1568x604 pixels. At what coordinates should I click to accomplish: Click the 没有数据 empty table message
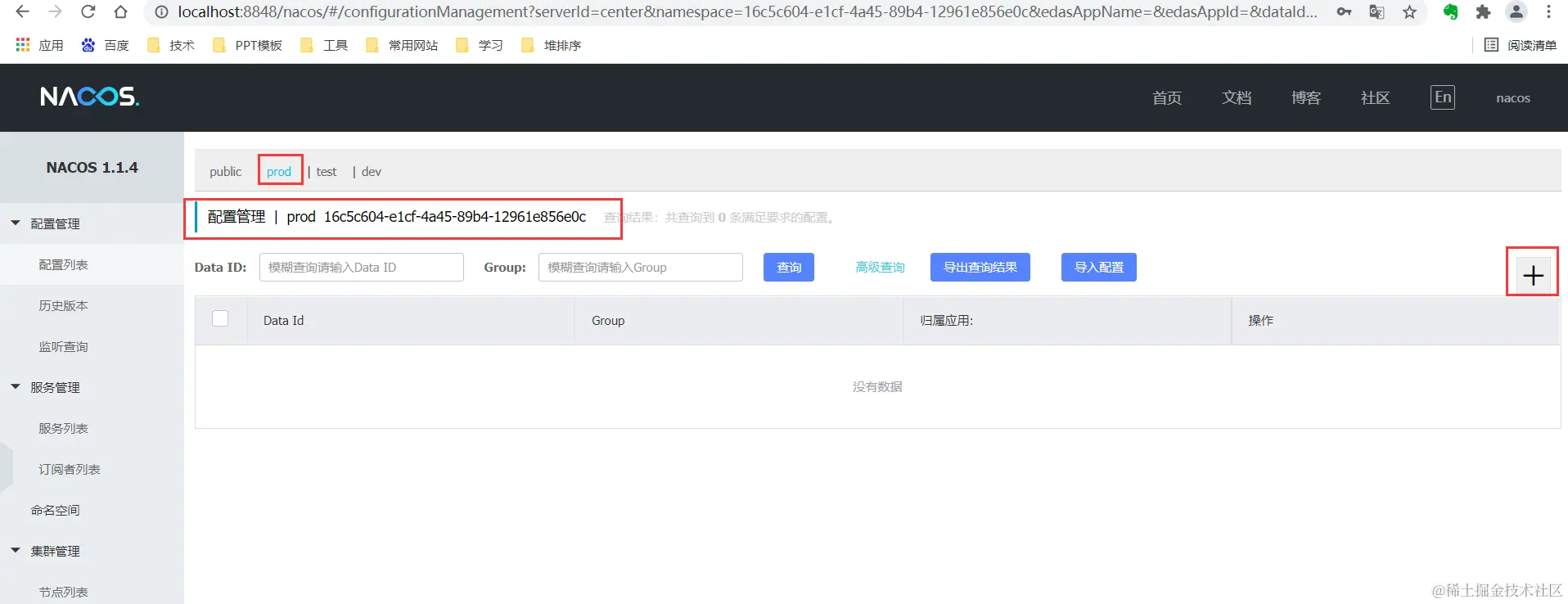pyautogui.click(x=877, y=386)
